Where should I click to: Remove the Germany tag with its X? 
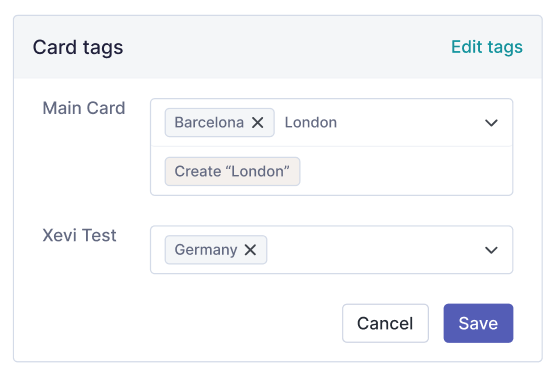pyautogui.click(x=250, y=250)
